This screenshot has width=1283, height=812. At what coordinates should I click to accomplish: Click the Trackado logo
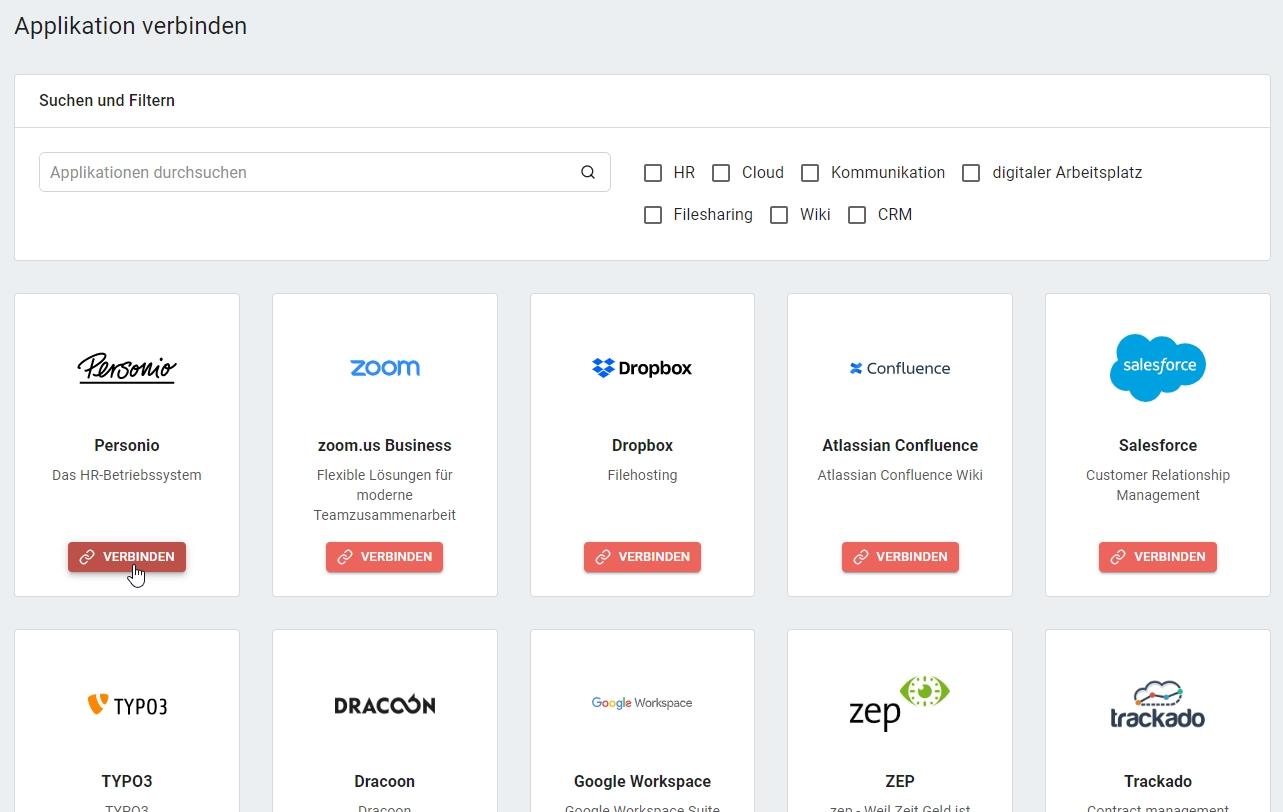[x=1158, y=705]
